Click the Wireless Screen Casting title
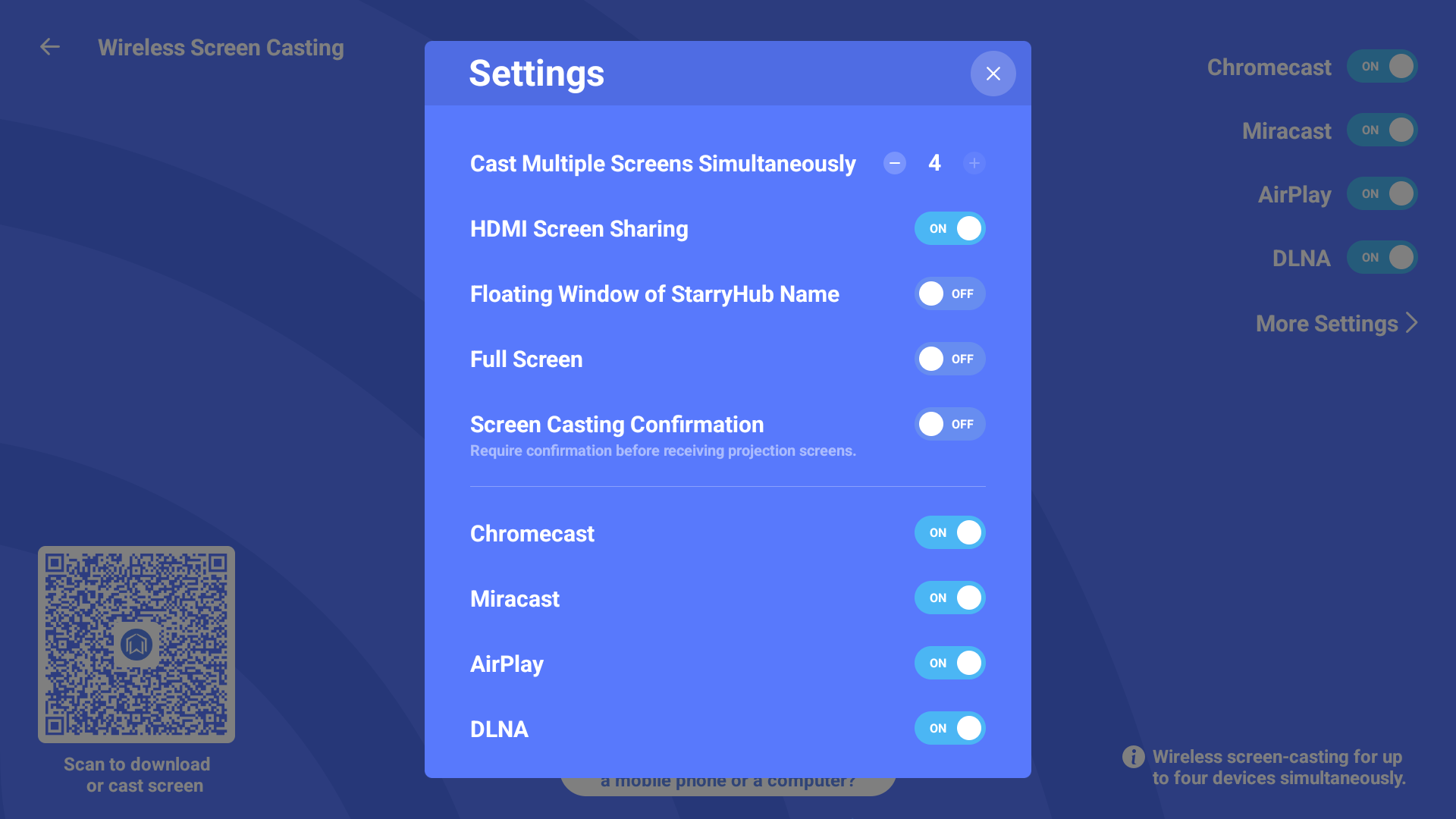Image resolution: width=1456 pixels, height=819 pixels. pyautogui.click(x=221, y=47)
